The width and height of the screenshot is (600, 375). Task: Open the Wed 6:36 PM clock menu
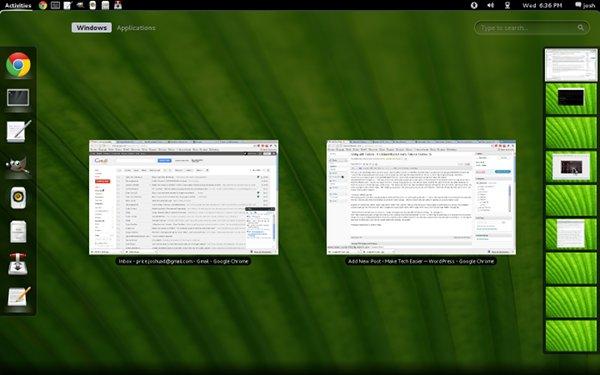pyautogui.click(x=542, y=5)
